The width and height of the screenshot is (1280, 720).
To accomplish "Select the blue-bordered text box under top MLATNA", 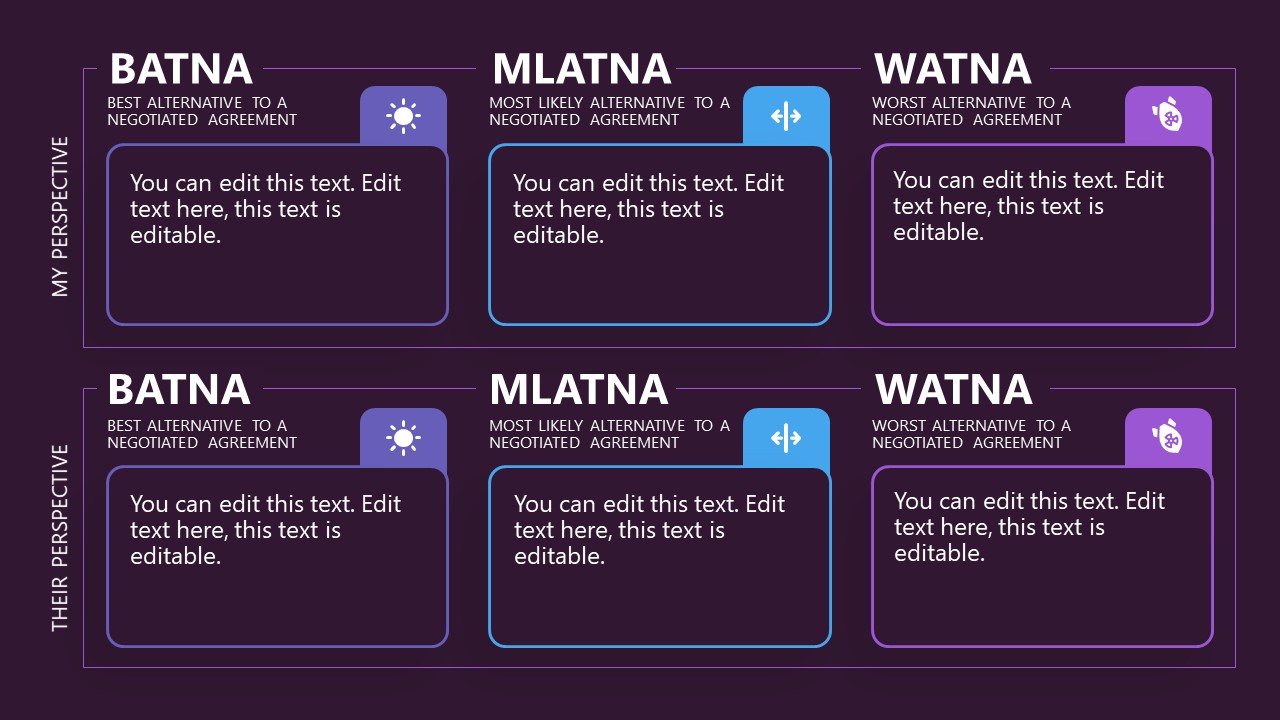I will click(x=660, y=235).
